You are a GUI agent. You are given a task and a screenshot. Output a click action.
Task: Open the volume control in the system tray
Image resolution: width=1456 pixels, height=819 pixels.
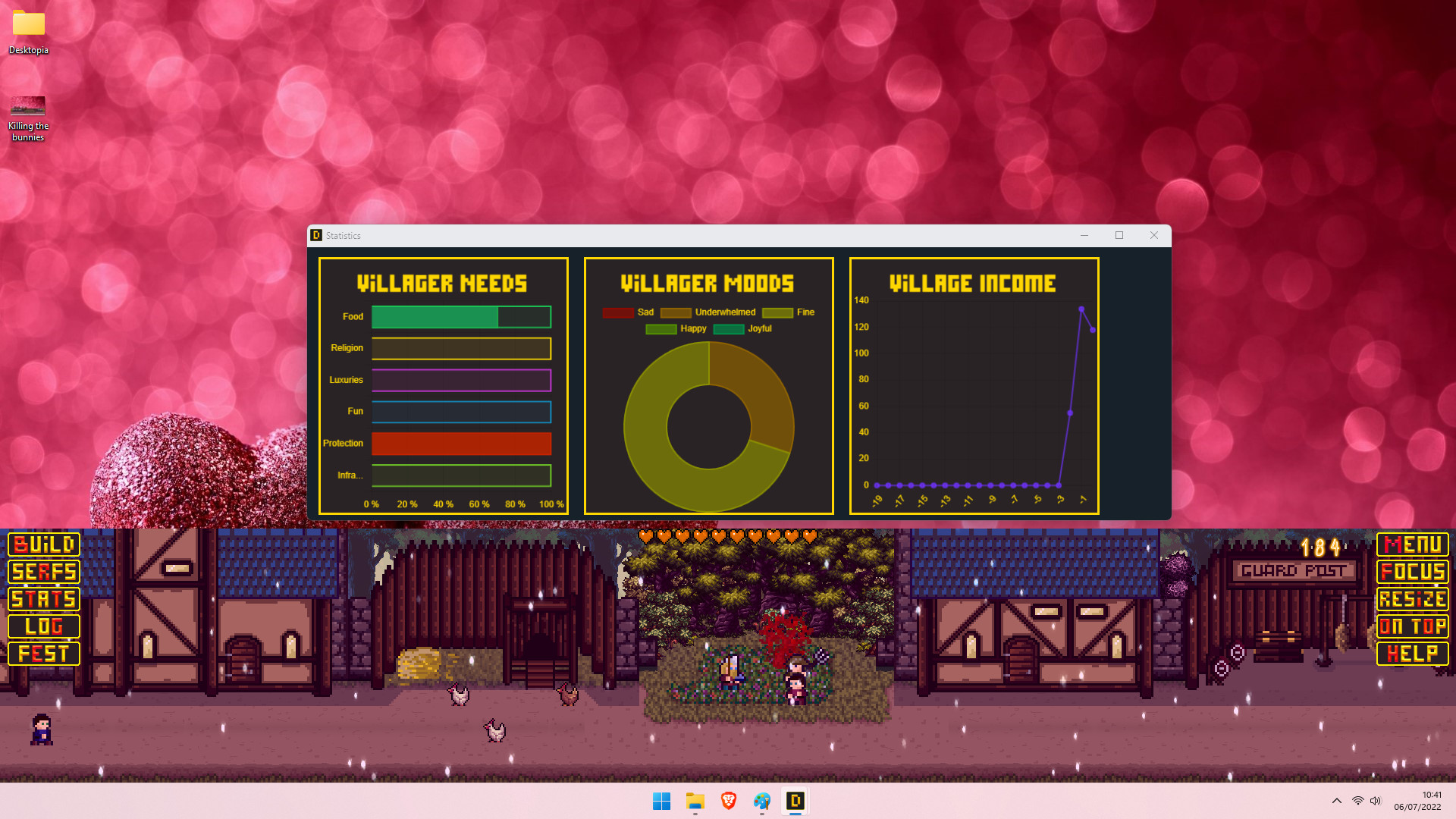(x=1376, y=801)
